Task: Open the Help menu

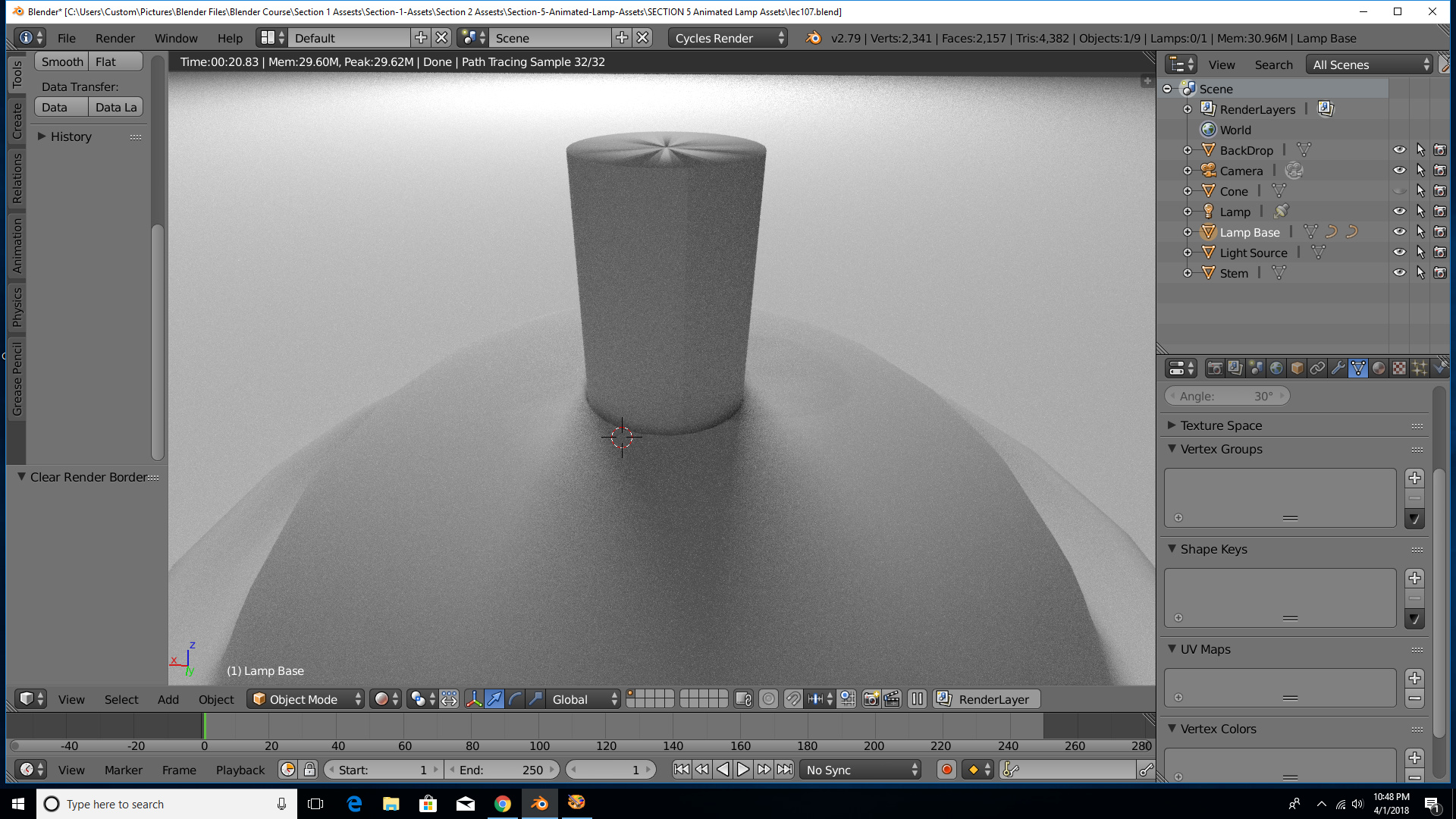Action: click(230, 38)
